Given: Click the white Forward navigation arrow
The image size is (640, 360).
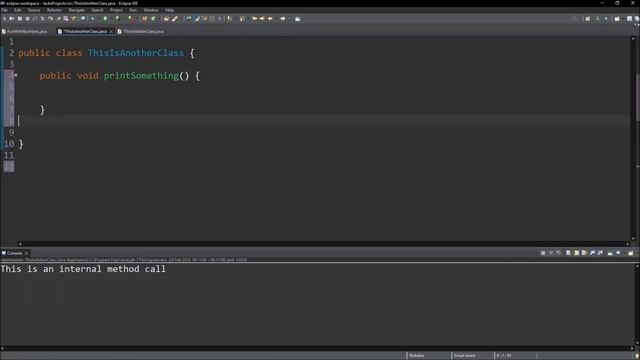Looking at the screenshot, I should [283, 19].
